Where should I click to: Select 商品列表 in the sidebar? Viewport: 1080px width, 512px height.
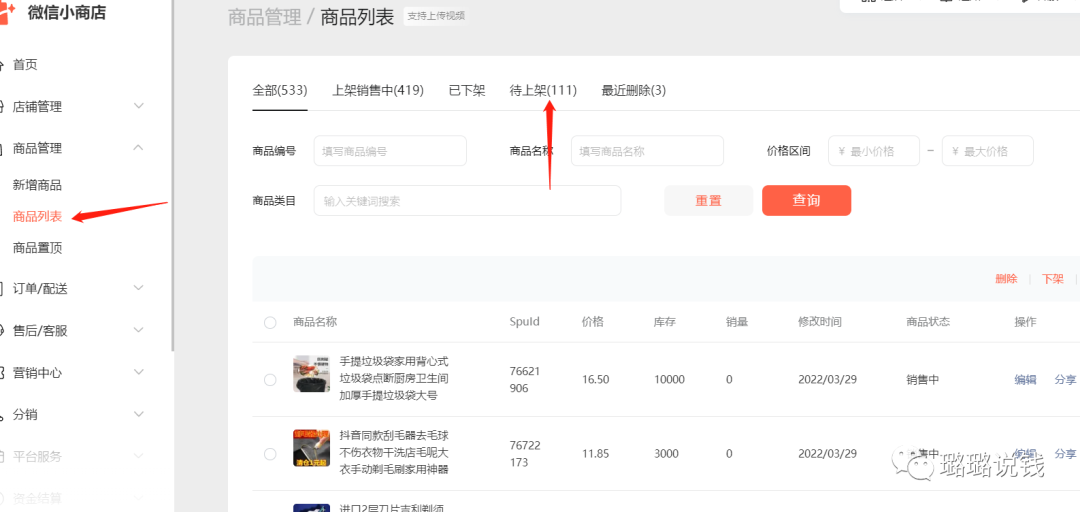point(37,216)
